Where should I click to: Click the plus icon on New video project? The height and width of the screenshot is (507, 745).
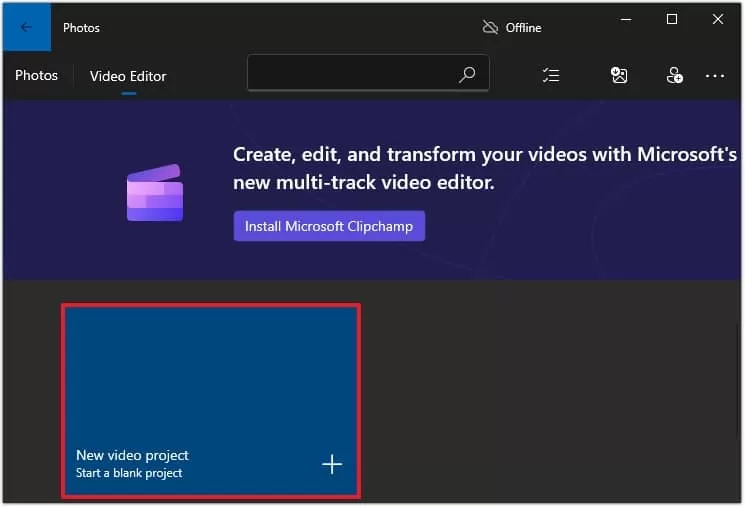(332, 464)
